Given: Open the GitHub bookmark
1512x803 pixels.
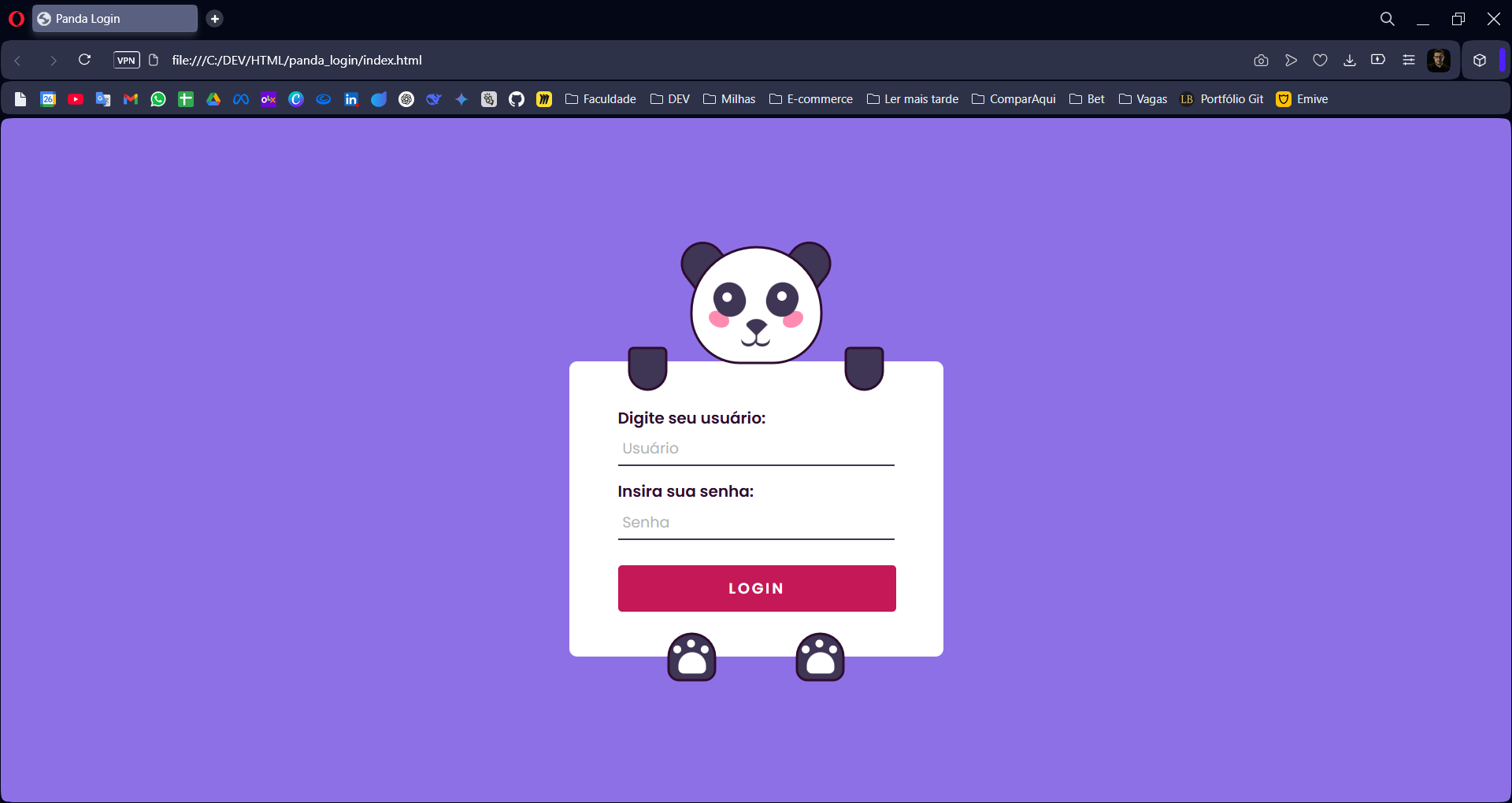Looking at the screenshot, I should coord(517,99).
